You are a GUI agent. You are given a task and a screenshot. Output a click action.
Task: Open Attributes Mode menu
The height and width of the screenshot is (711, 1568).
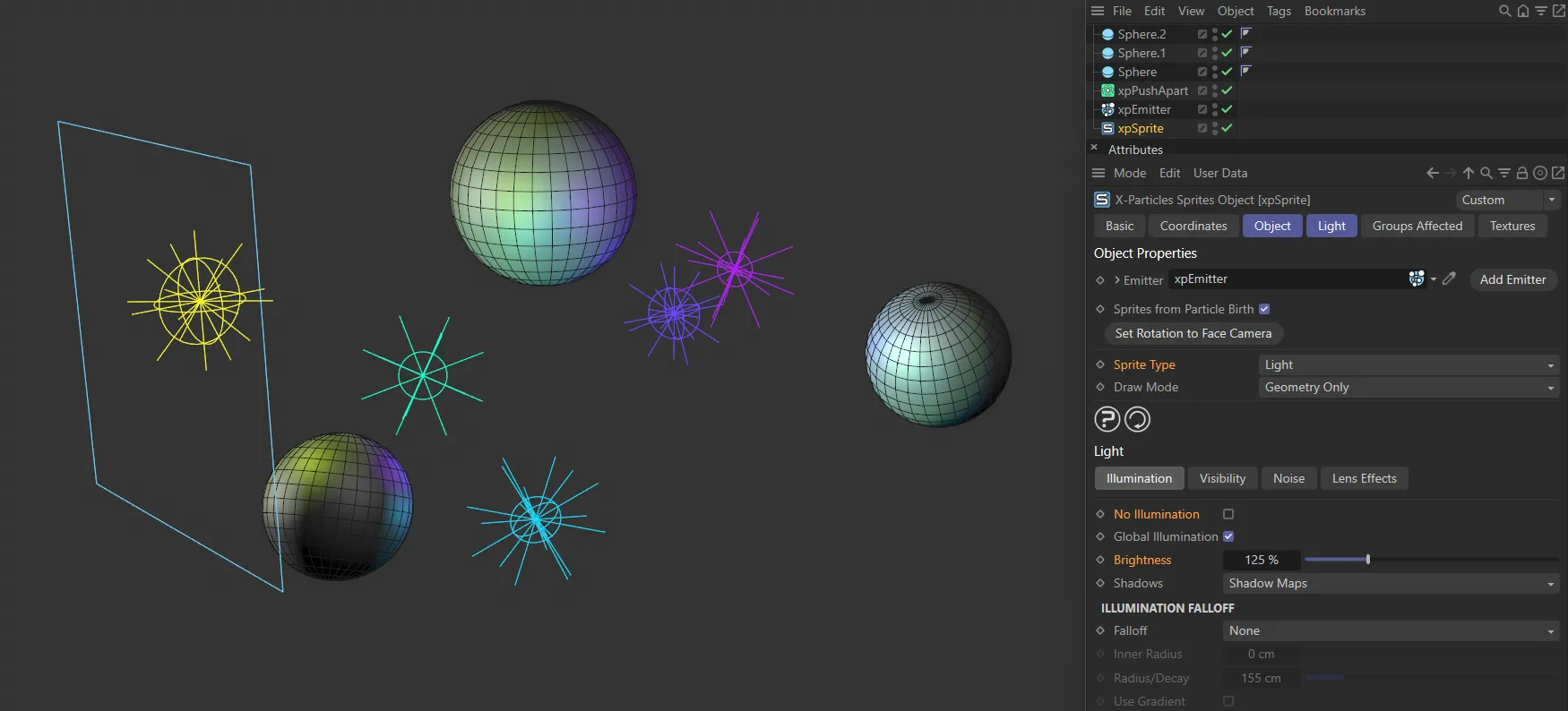click(1130, 173)
